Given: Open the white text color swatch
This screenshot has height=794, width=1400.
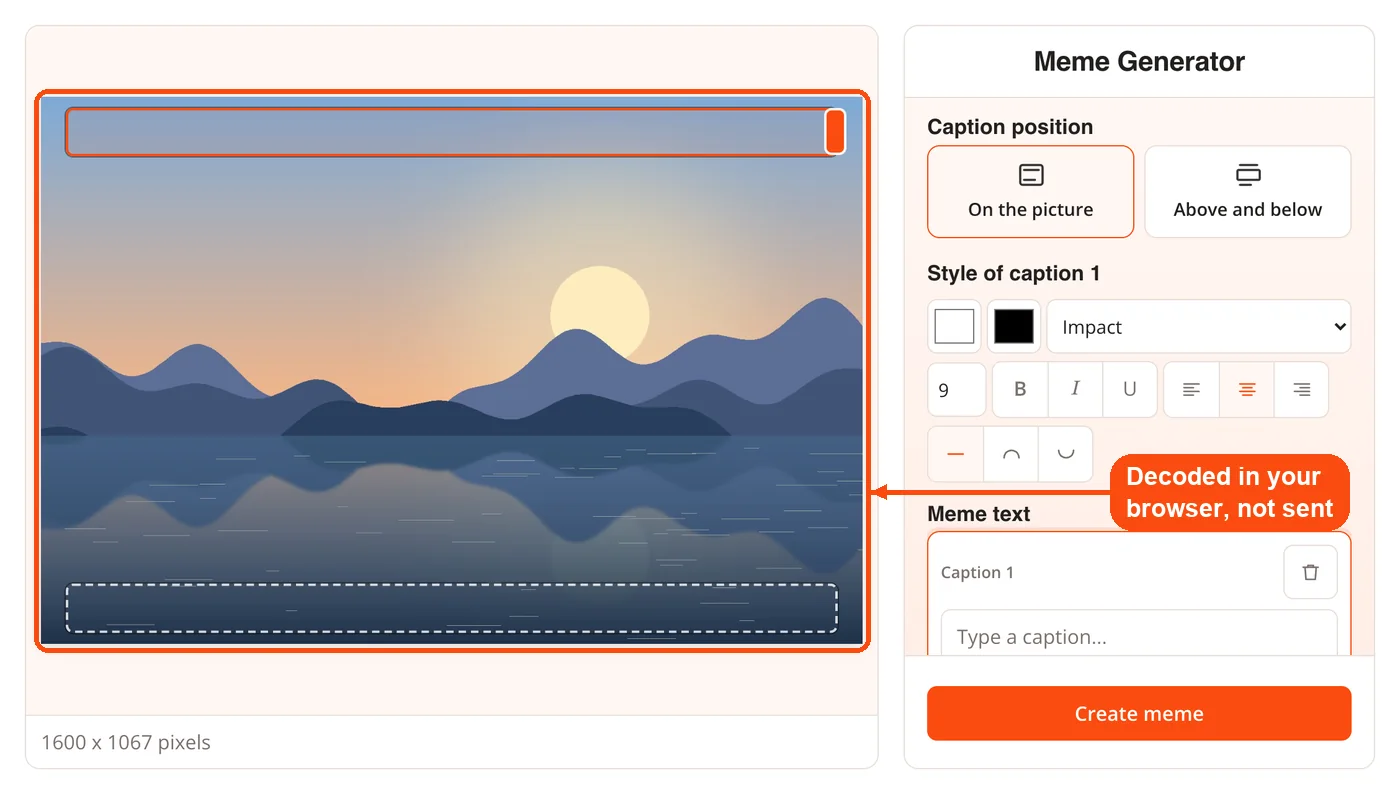Looking at the screenshot, I should [x=954, y=327].
